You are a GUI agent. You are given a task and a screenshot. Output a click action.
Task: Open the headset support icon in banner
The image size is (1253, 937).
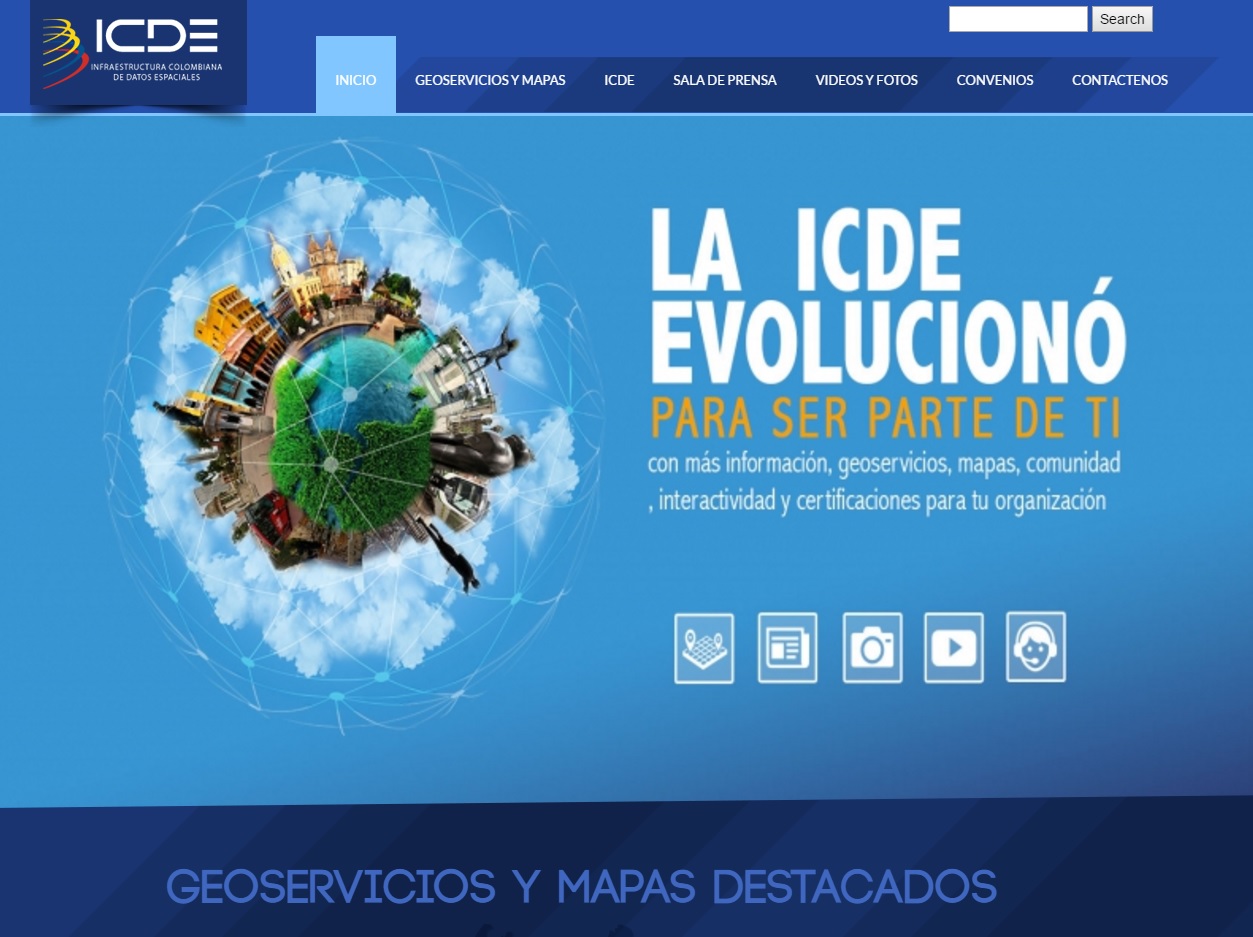pyautogui.click(x=1036, y=647)
